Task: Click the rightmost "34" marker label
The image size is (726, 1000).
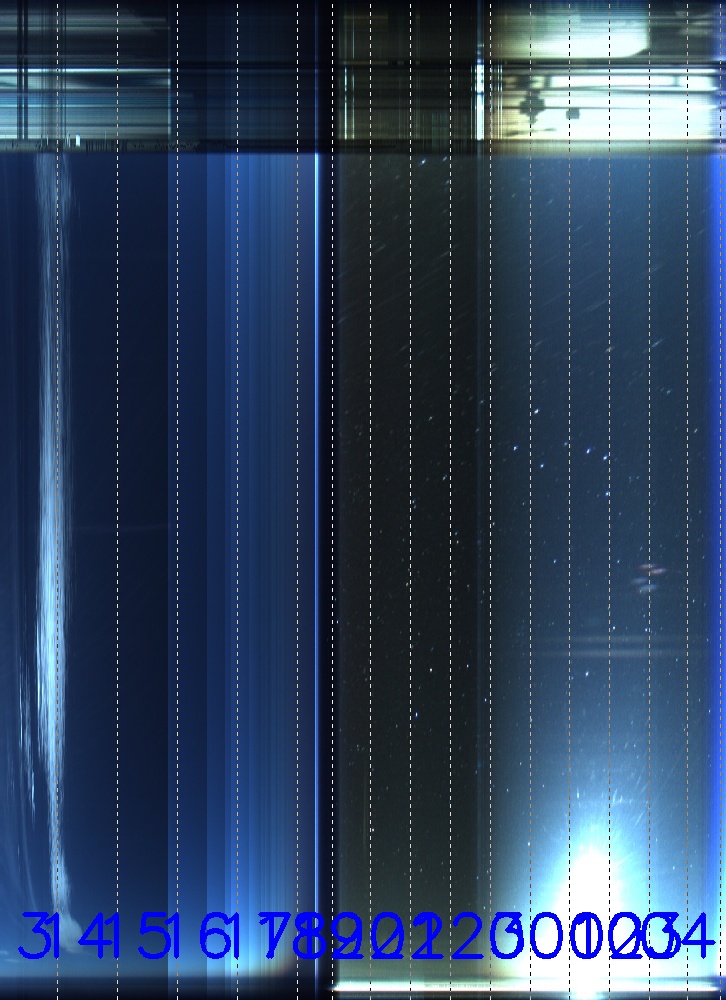Action: coord(692,937)
